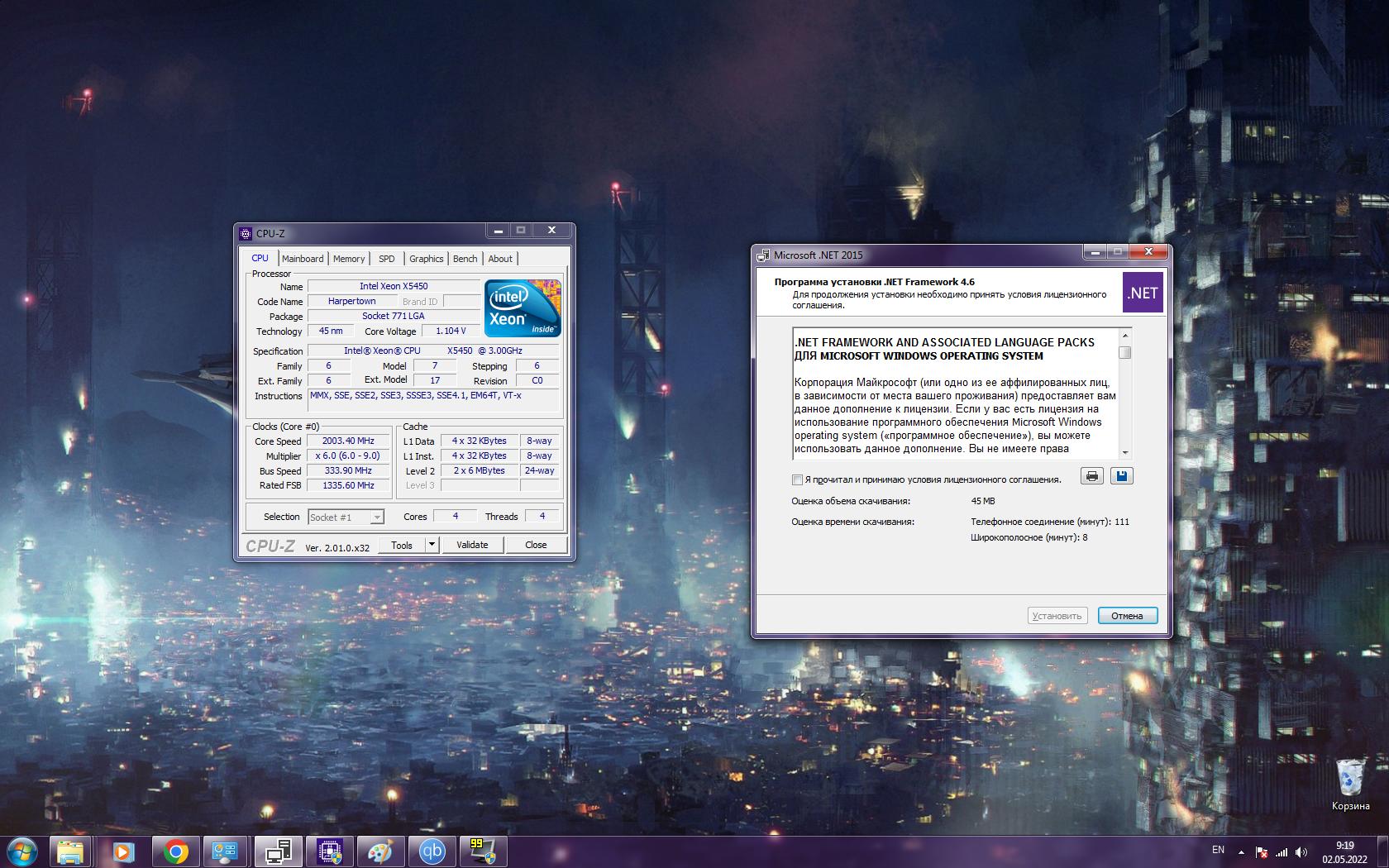This screenshot has width=1389, height=868.
Task: Open the Action Center flag tray icon
Action: coord(1262,852)
